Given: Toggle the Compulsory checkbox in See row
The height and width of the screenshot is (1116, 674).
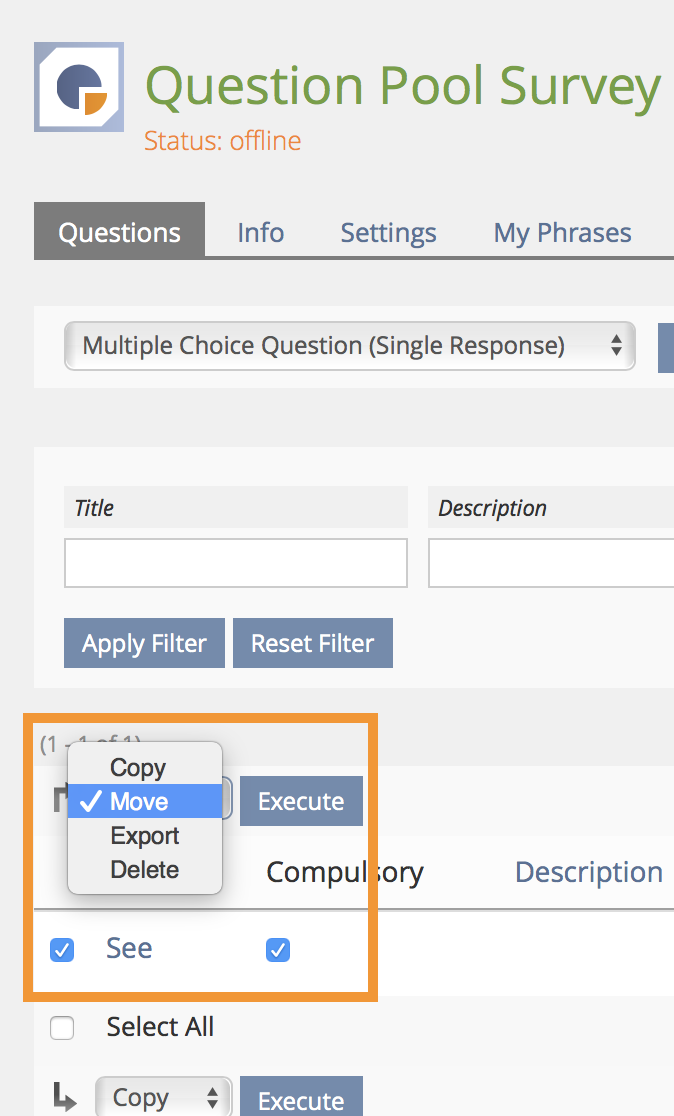Looking at the screenshot, I should click(x=278, y=950).
